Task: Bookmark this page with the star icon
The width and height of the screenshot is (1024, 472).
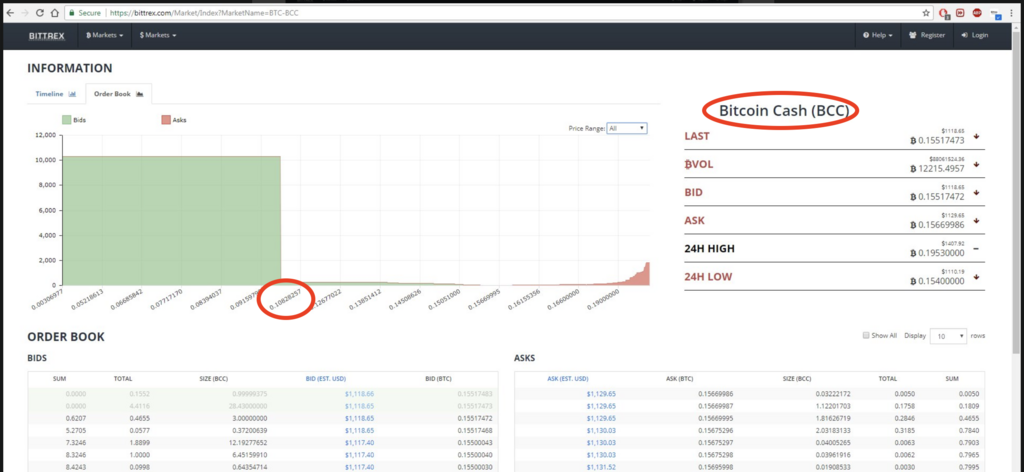Action: pos(926,12)
